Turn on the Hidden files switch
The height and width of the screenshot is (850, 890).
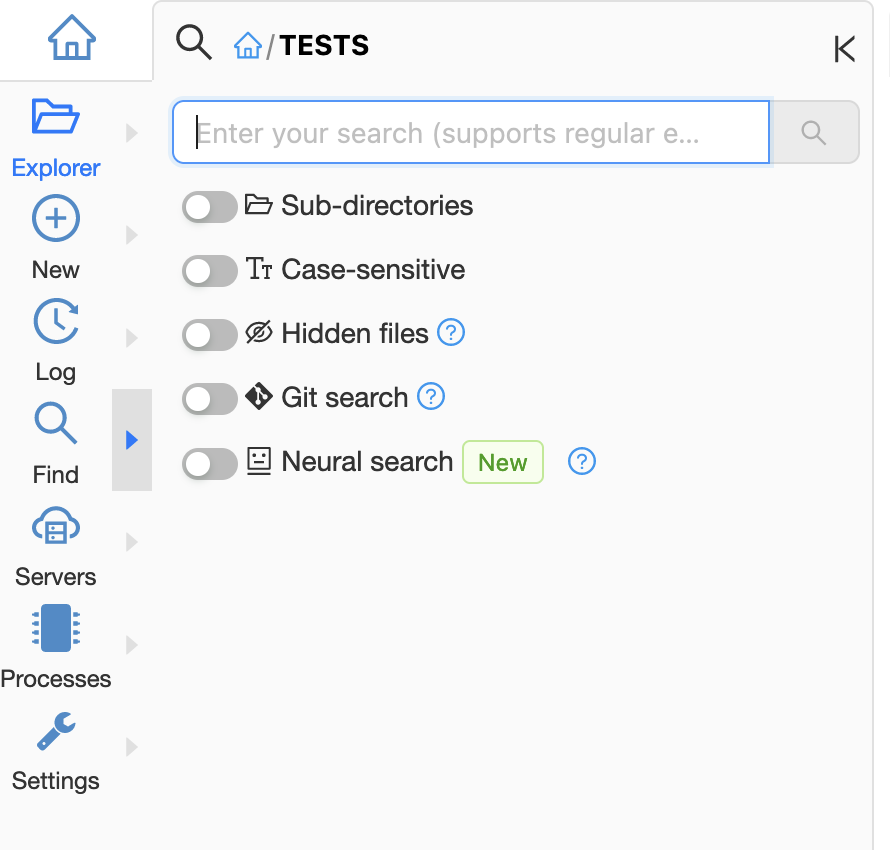[209, 334]
